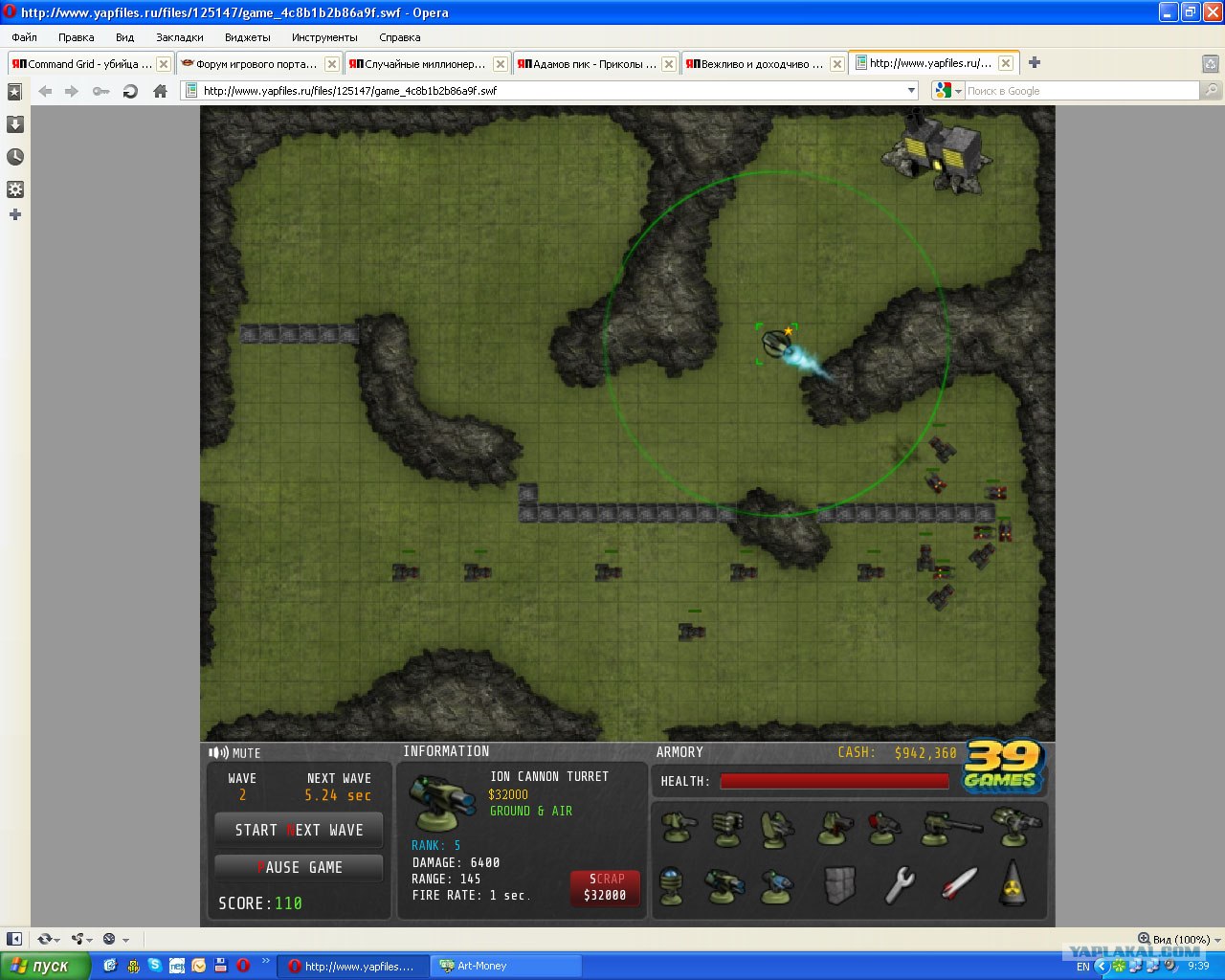The image size is (1225, 980).
Task: Open the Google search engine dropdown
Action: (x=948, y=91)
